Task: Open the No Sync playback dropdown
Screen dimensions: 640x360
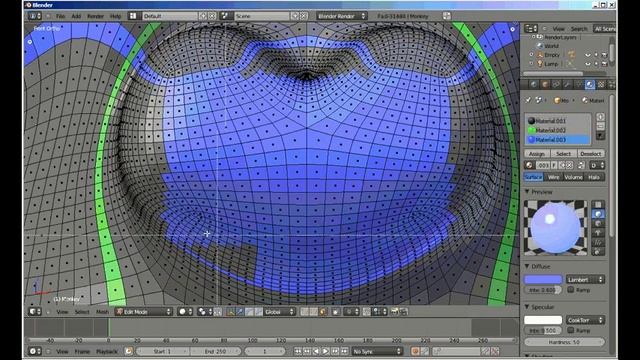Action: pyautogui.click(x=377, y=351)
